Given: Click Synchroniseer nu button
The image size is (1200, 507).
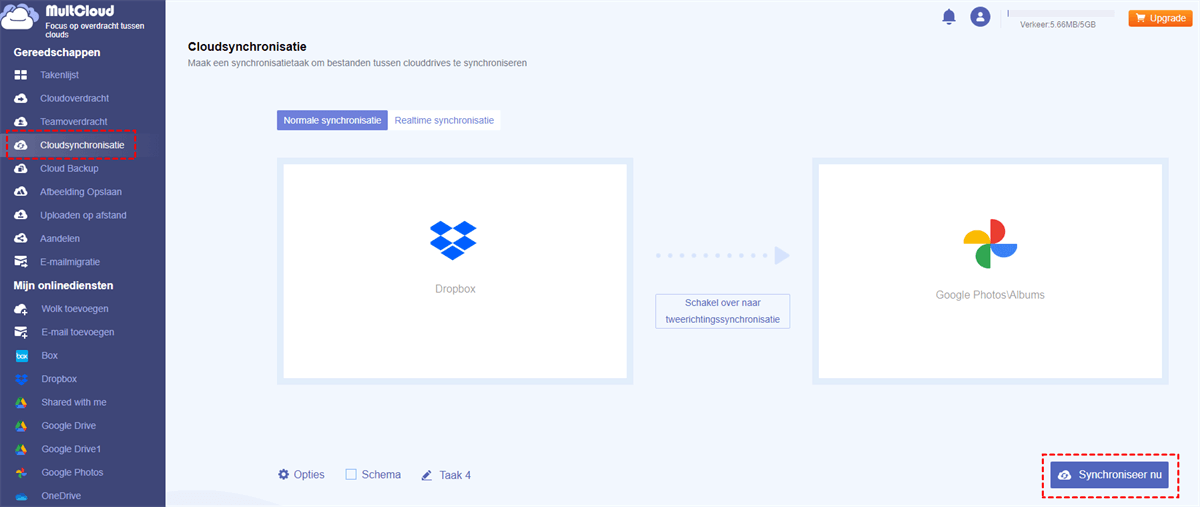Looking at the screenshot, I should point(1109,475).
